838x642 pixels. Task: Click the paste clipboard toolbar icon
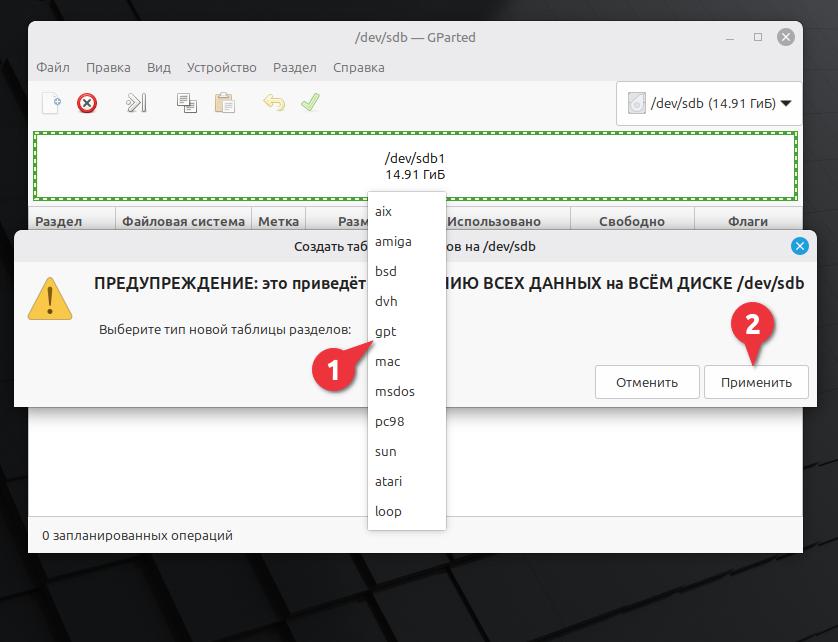(224, 103)
